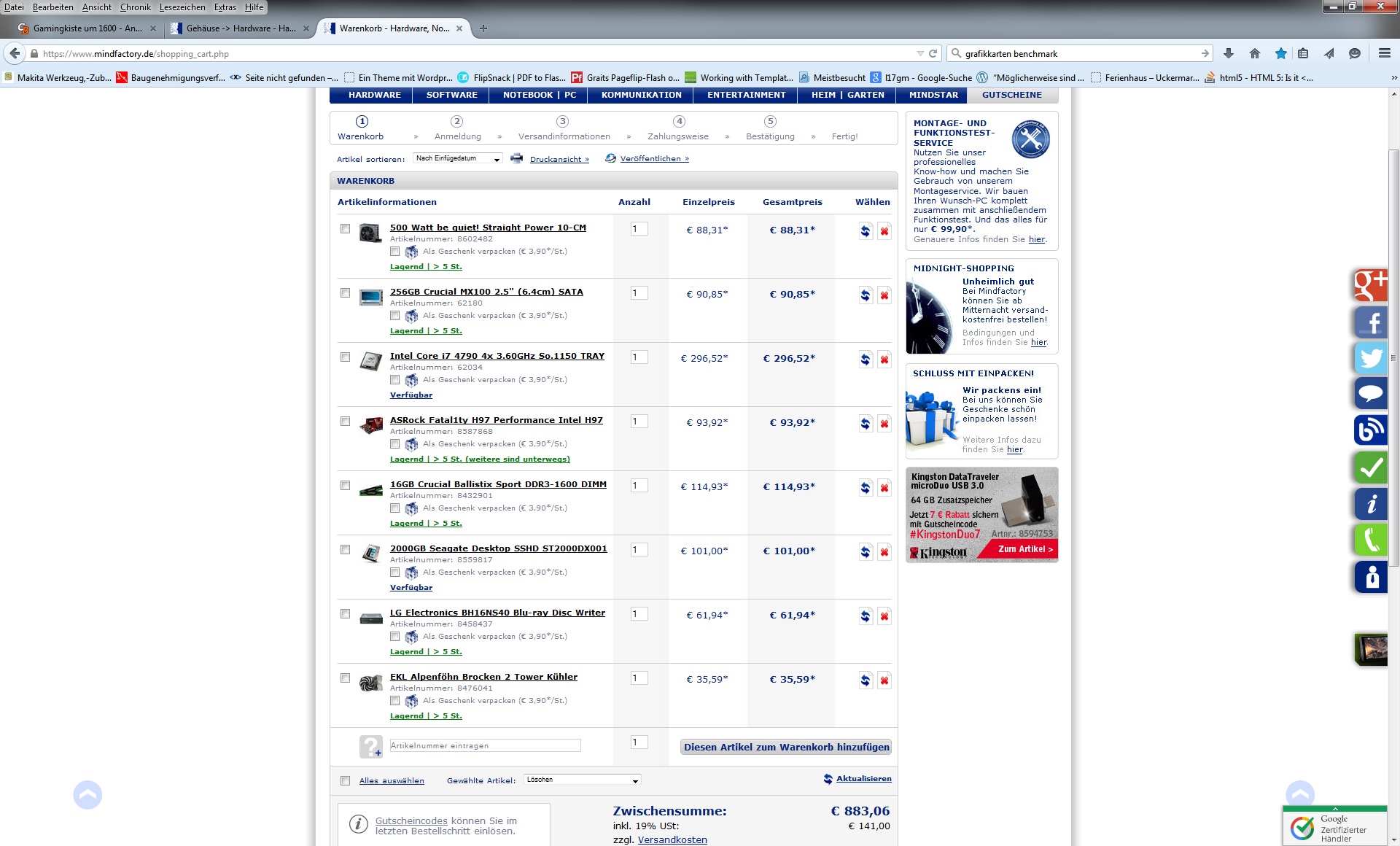Click Diesen Artikel zum Warenkorb hinzufügen button

click(x=786, y=747)
